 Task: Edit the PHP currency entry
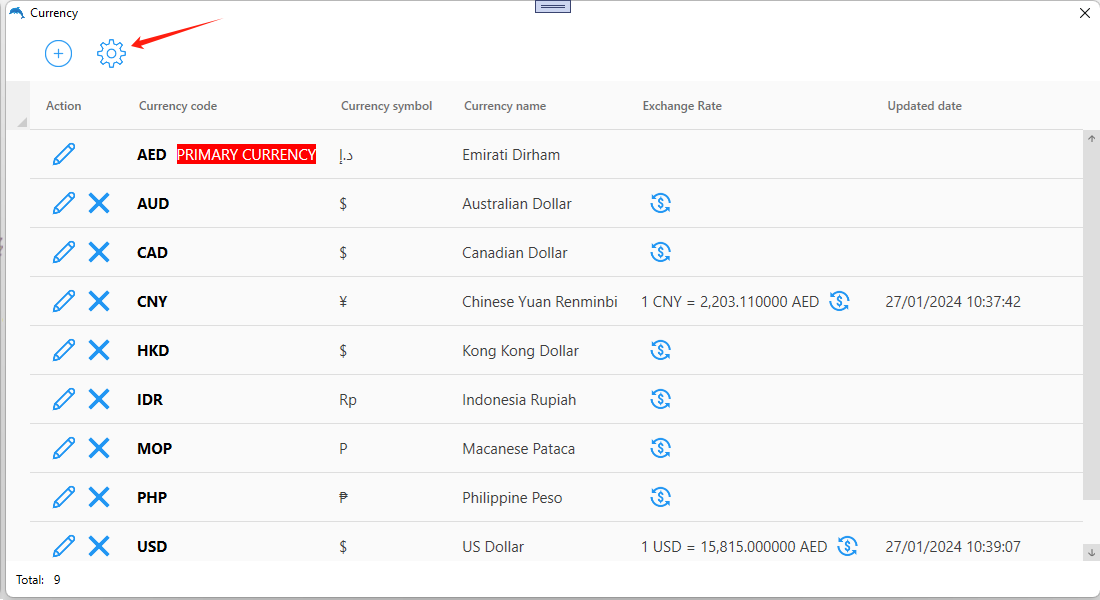64,497
